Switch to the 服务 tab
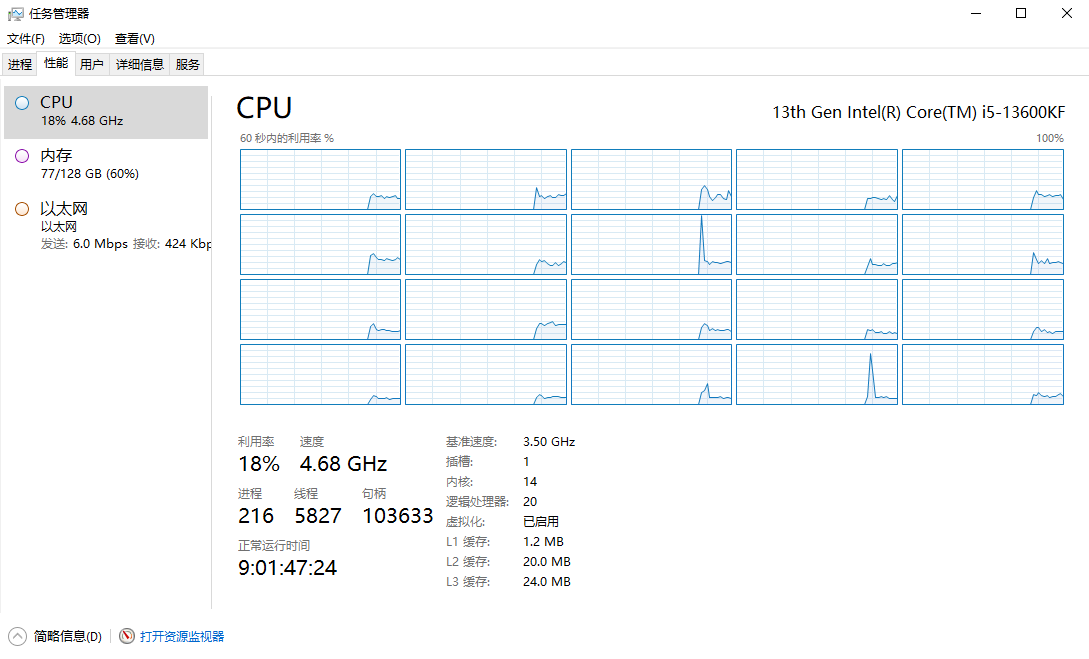 pyautogui.click(x=187, y=65)
